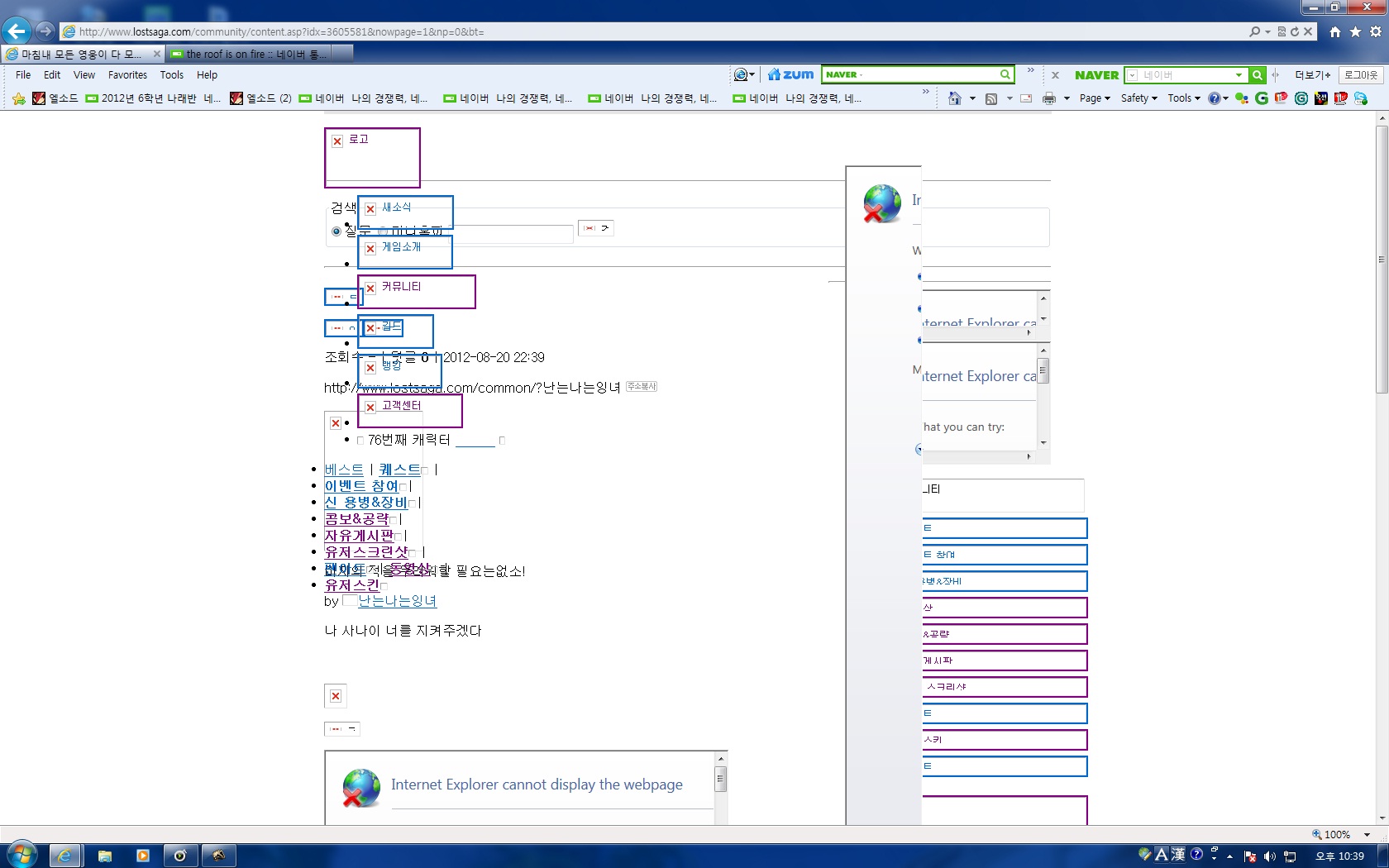1389x868 pixels.
Task: Click the Print icon in command bar
Action: click(1049, 98)
